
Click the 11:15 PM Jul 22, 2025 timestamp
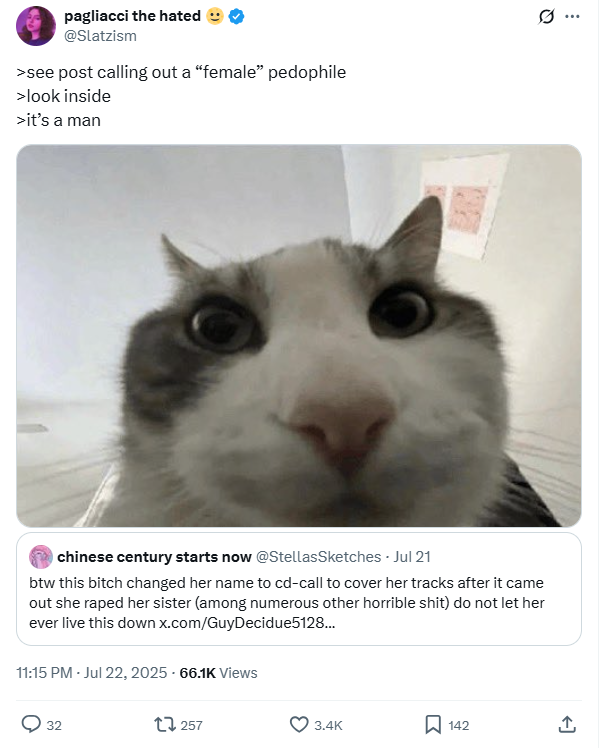(x=92, y=673)
